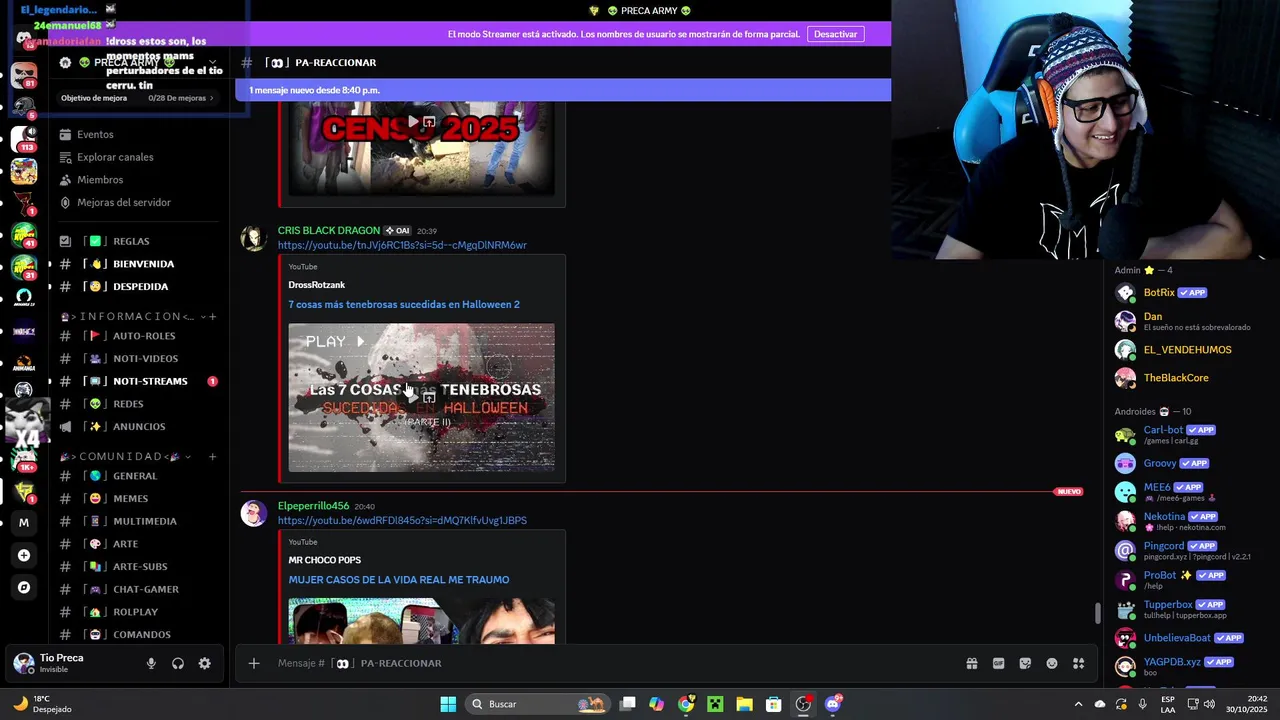
Task: Click the Add a Server plus icon
Action: point(24,555)
